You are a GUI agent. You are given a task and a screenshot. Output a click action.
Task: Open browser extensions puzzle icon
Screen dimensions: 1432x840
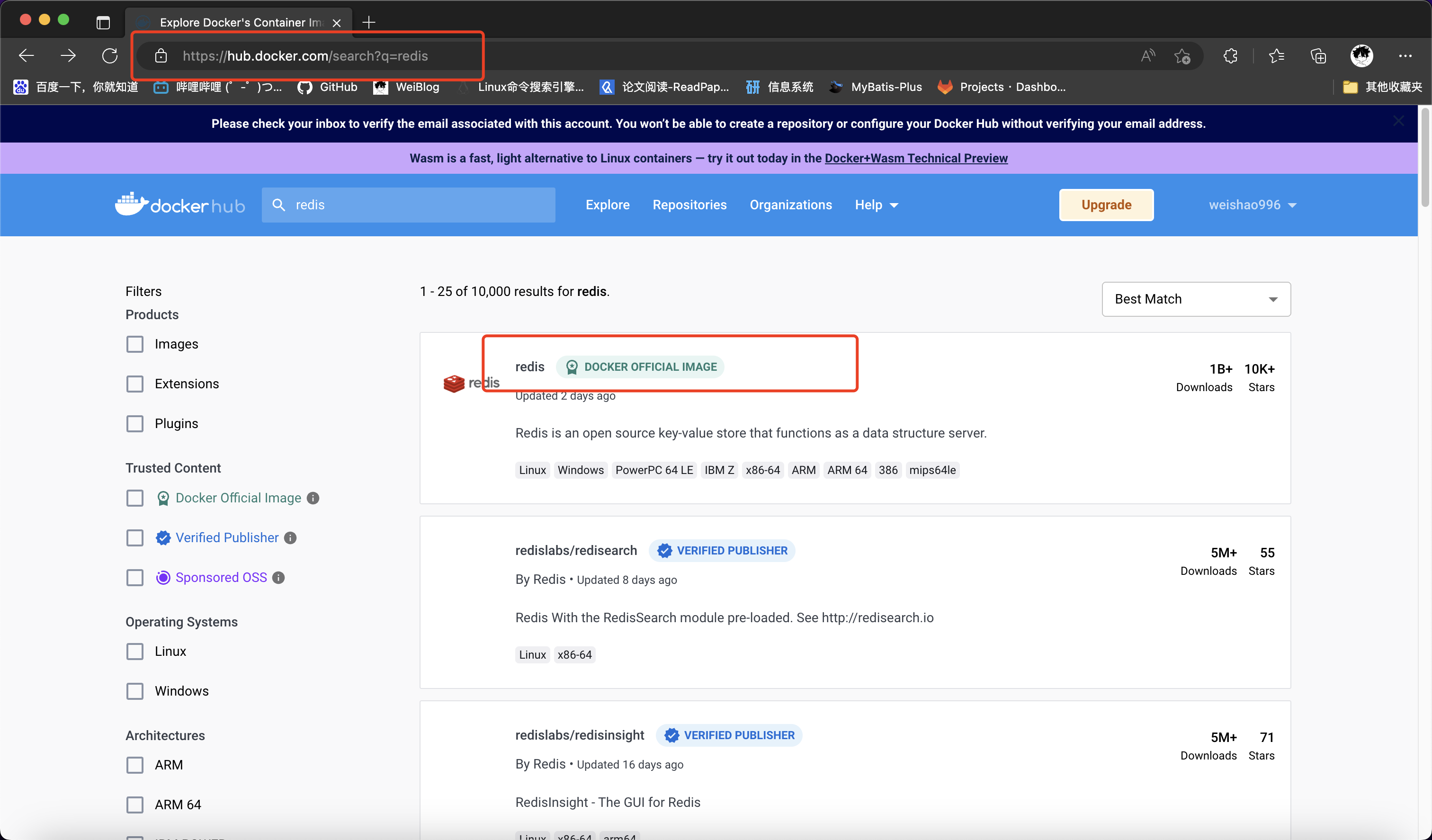click(x=1230, y=56)
